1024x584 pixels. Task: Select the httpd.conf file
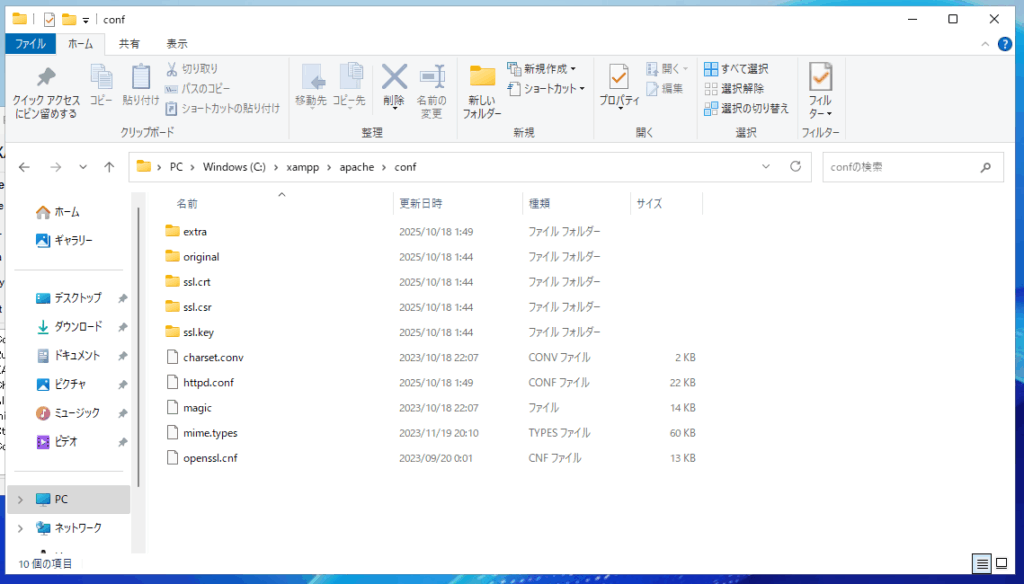tap(208, 382)
